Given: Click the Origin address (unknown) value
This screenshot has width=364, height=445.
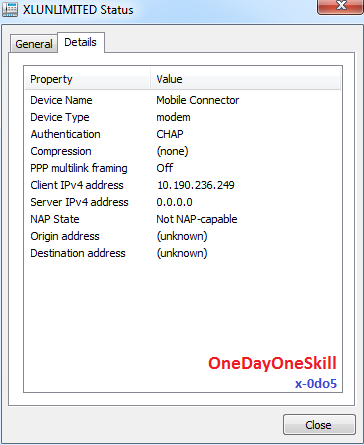Looking at the screenshot, I should pos(182,236).
